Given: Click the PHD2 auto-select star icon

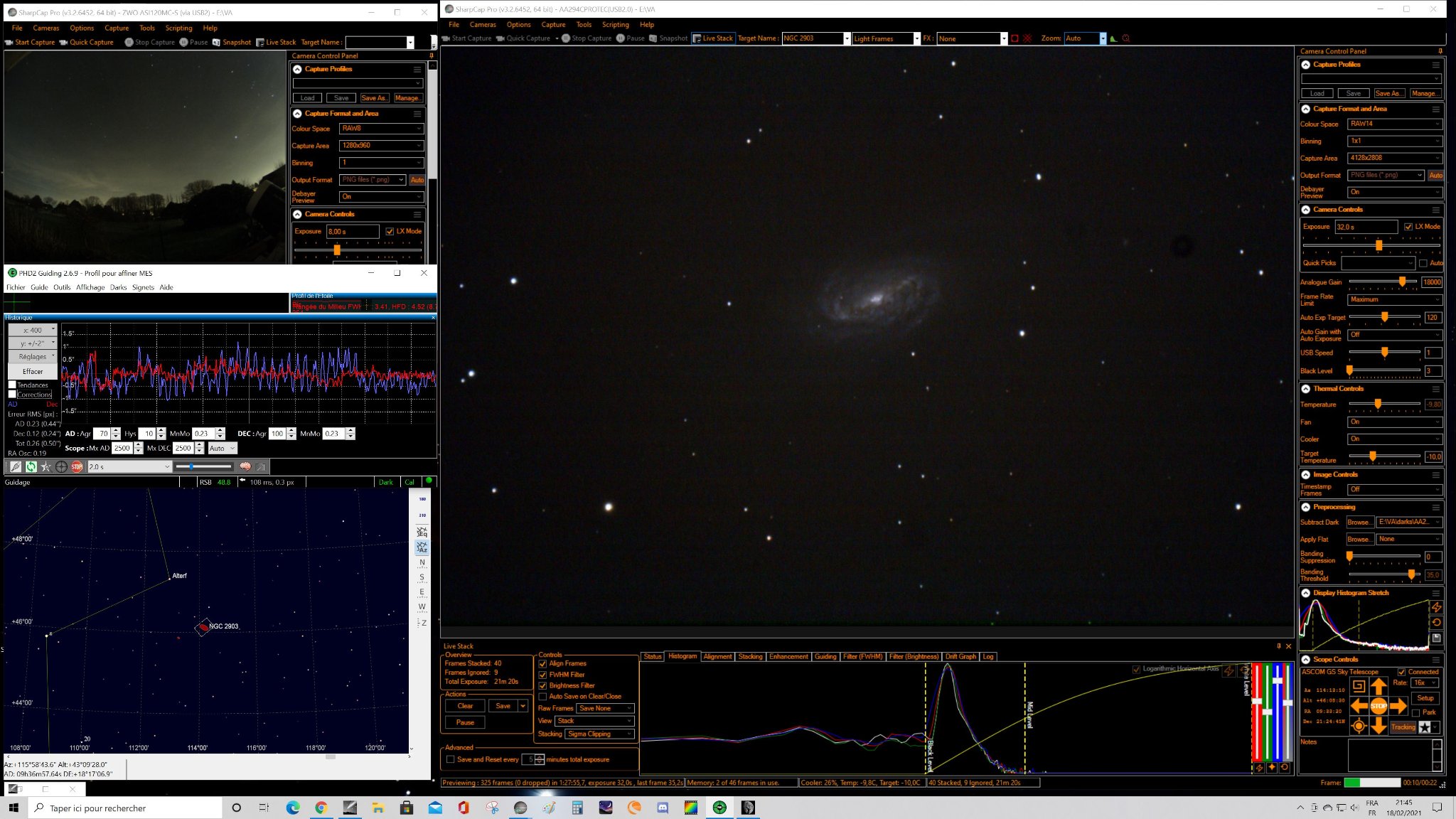Looking at the screenshot, I should click(46, 466).
